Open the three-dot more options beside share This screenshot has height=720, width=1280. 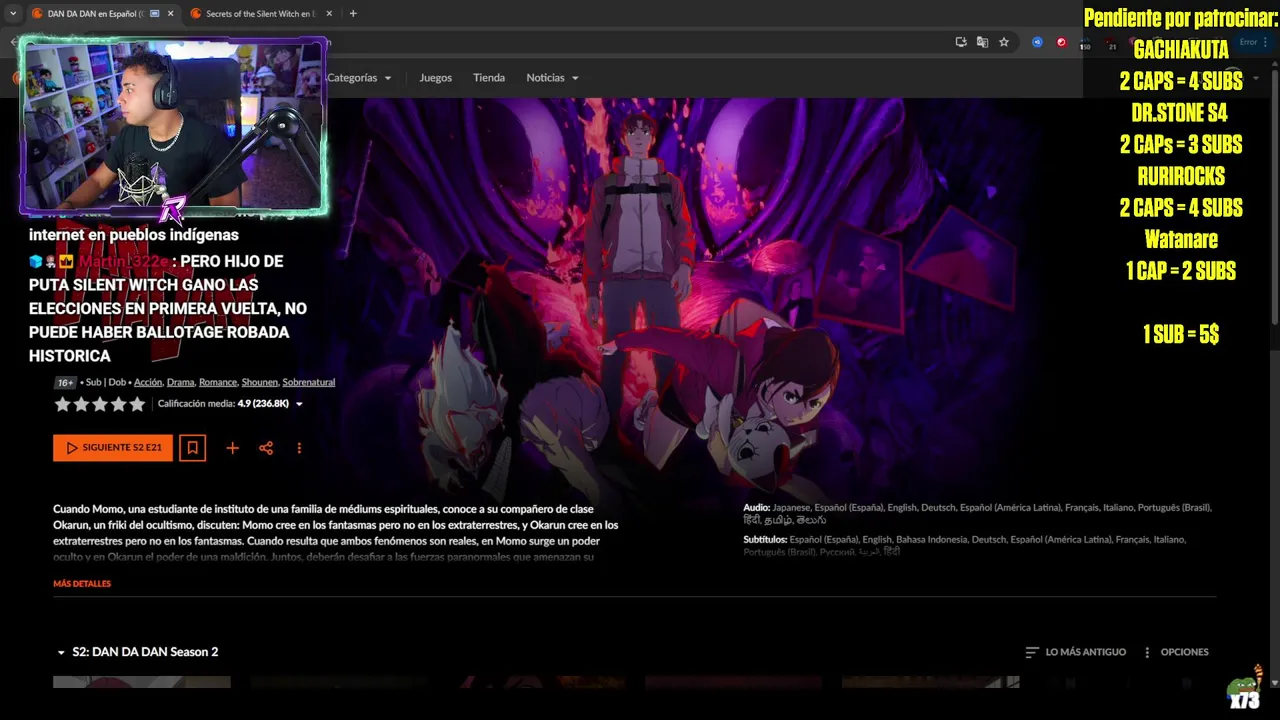299,448
